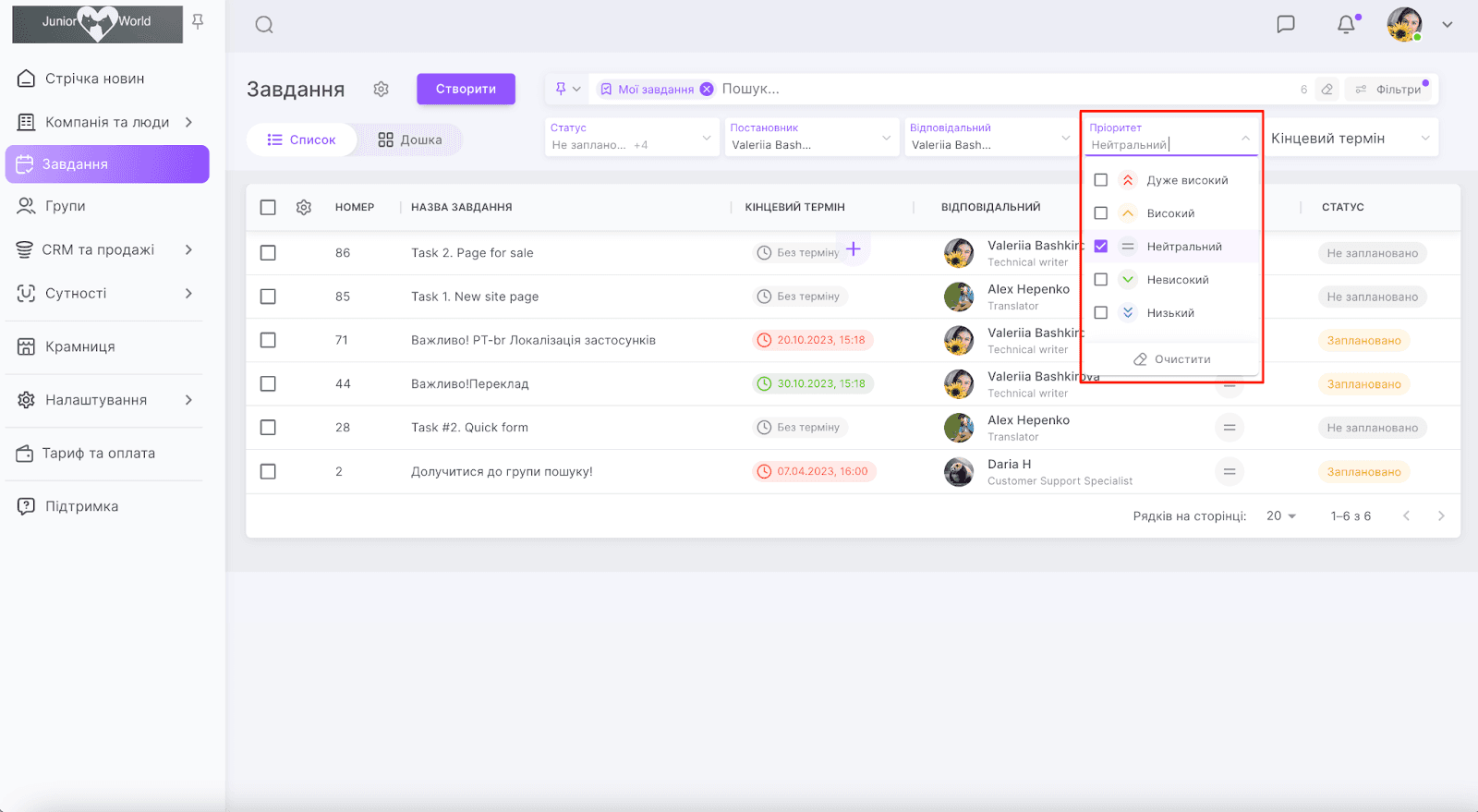This screenshot has height=812, width=1478.
Task: Open the chat messages icon
Action: (x=1285, y=25)
